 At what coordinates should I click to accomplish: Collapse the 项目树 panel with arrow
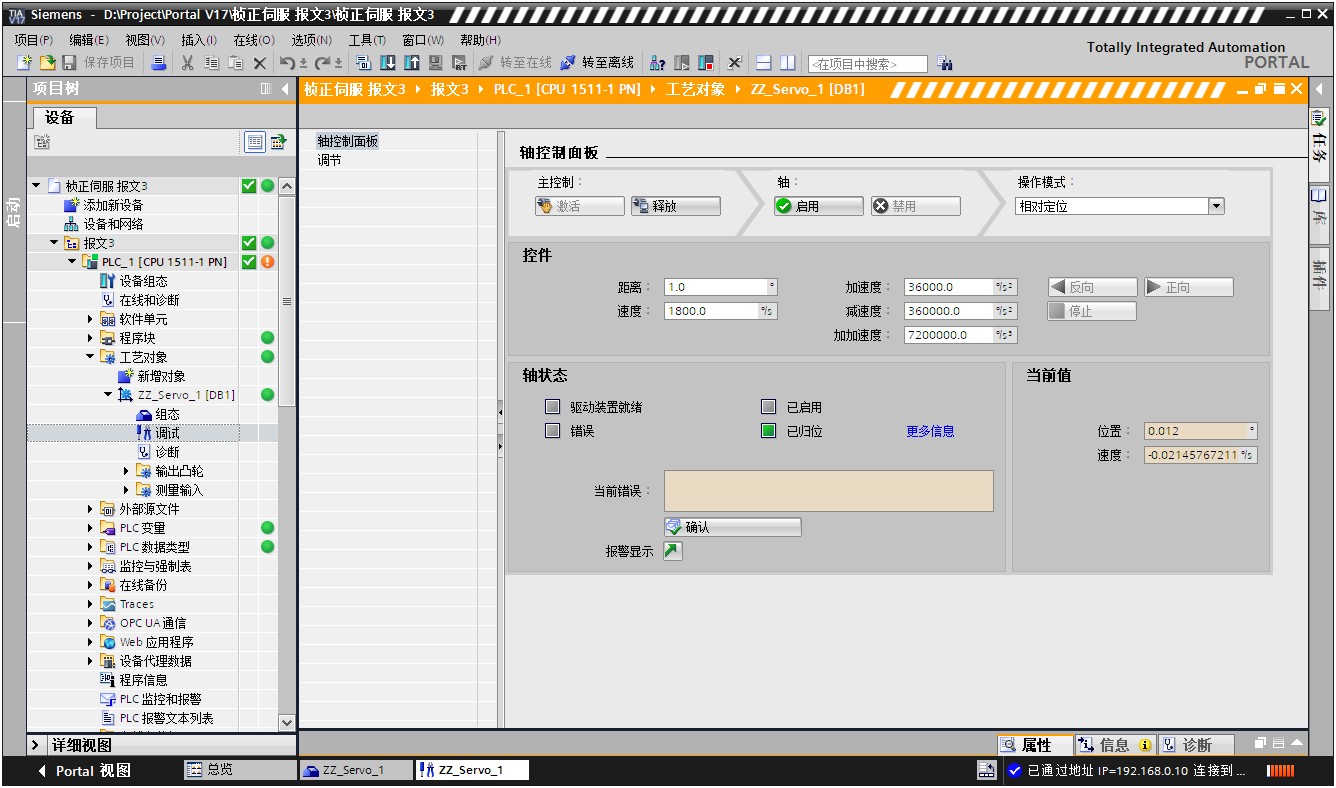pyautogui.click(x=285, y=89)
